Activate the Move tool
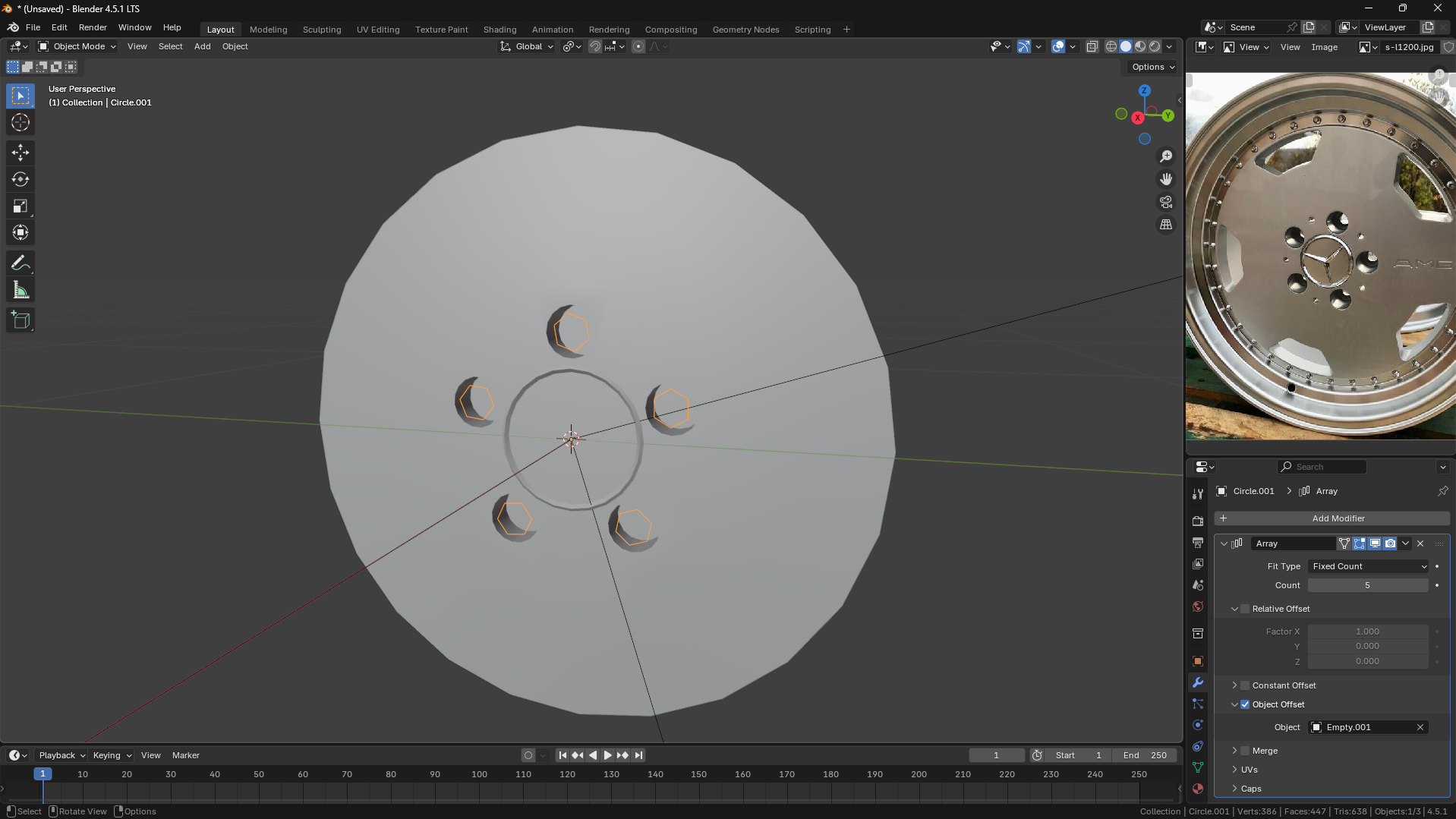 click(20, 153)
